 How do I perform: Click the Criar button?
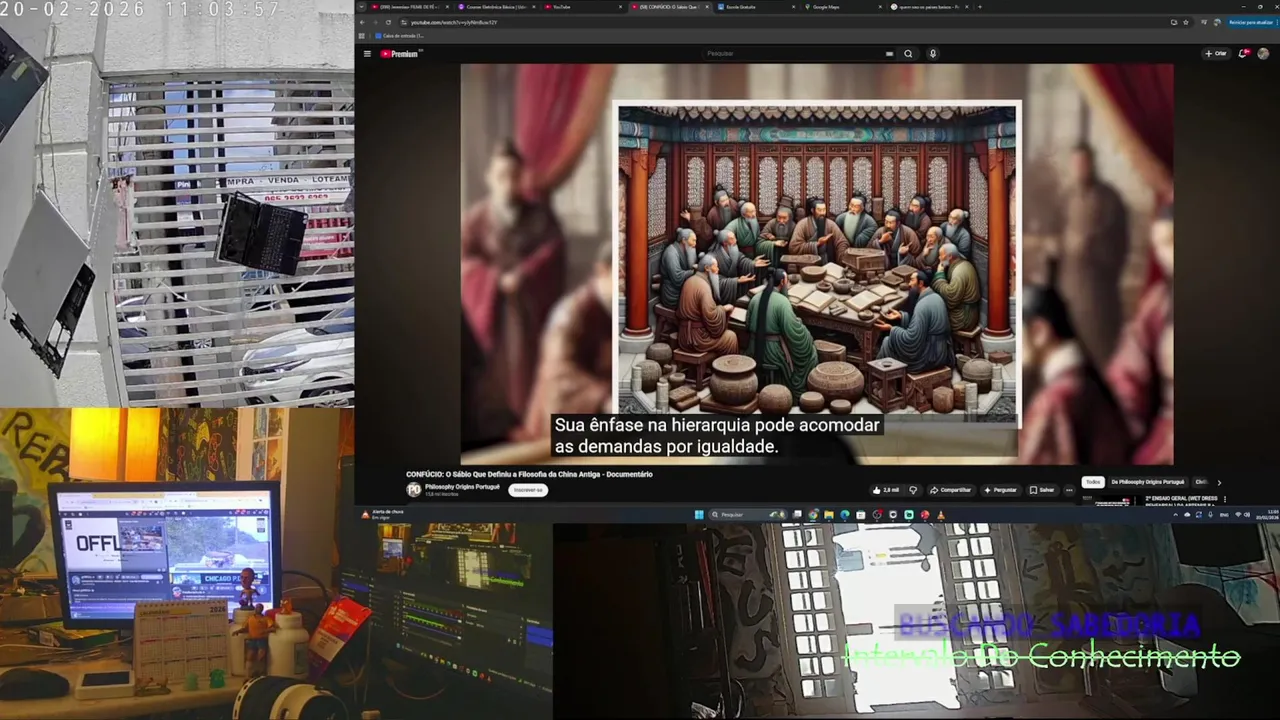point(1215,54)
